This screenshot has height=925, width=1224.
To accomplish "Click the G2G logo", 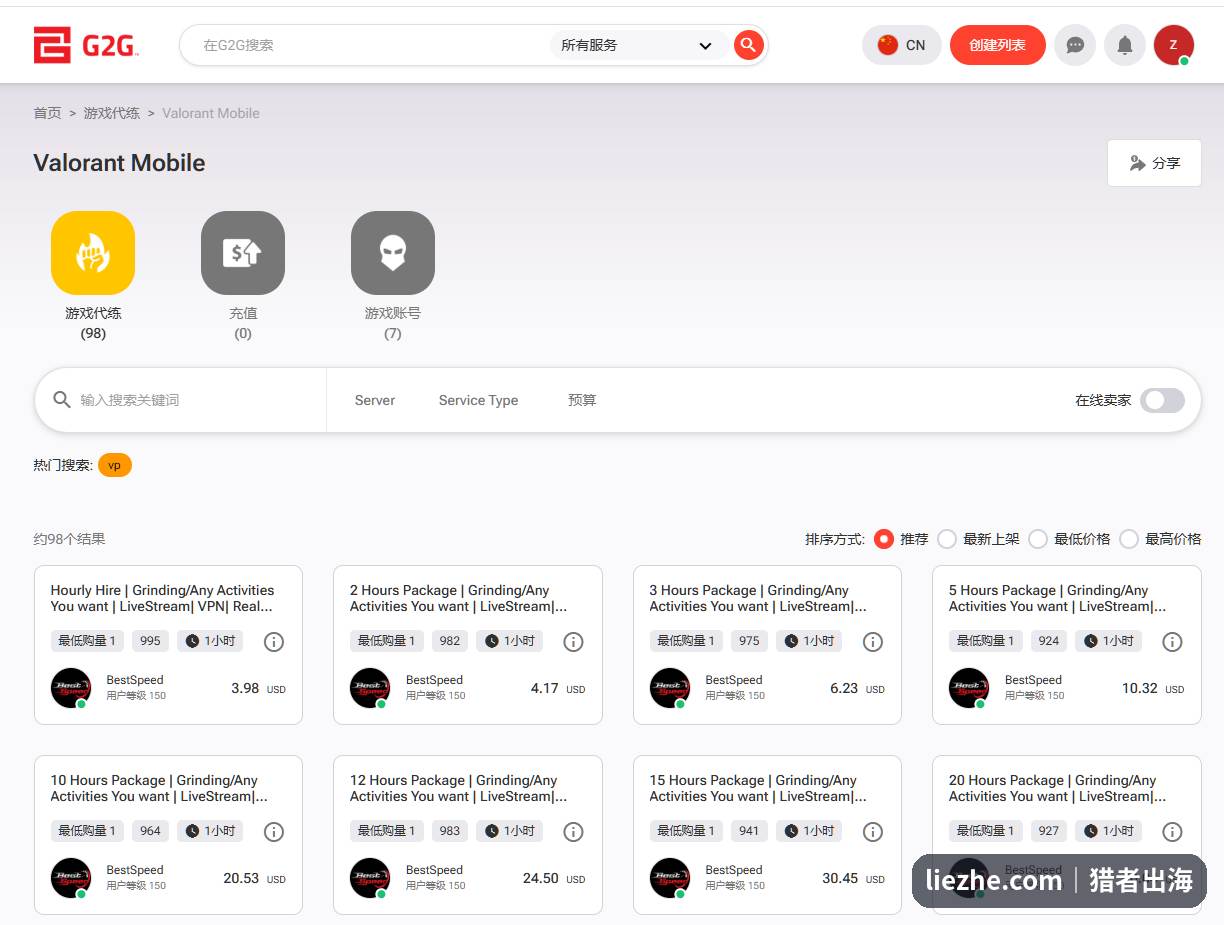I will coord(86,45).
